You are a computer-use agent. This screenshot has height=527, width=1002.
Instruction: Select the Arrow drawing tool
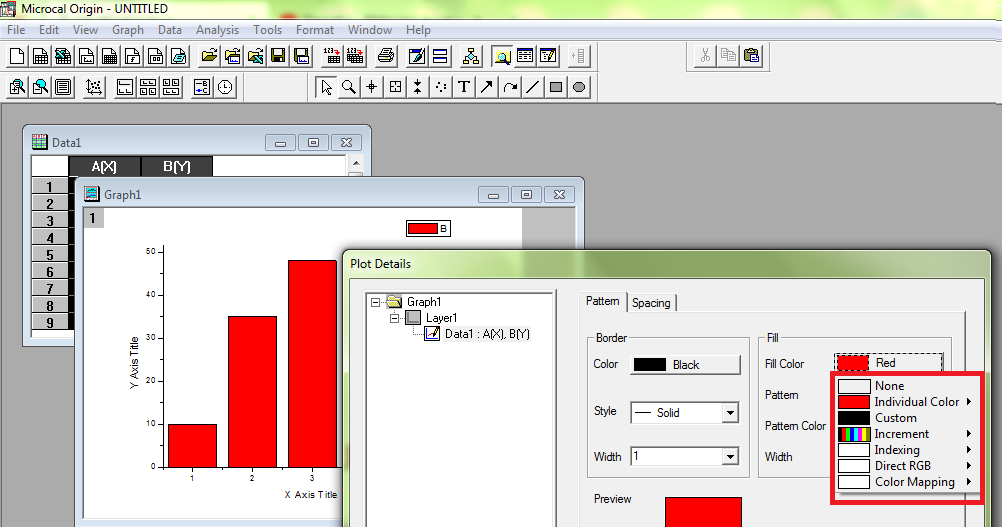tap(487, 87)
